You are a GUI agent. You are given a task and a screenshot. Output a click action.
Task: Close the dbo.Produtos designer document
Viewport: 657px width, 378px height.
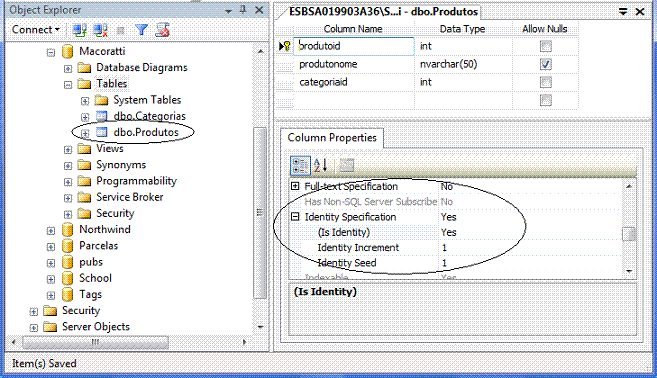(640, 12)
